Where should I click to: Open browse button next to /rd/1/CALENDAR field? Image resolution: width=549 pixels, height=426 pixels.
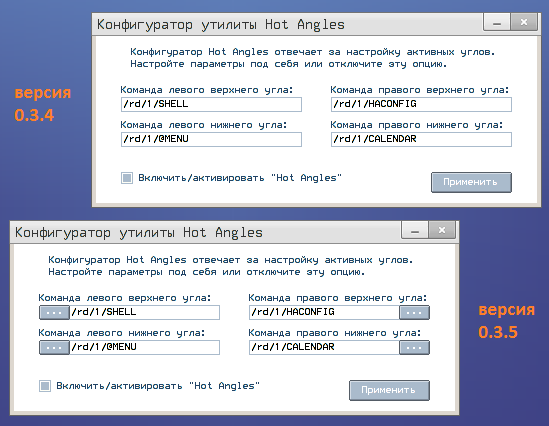(414, 347)
